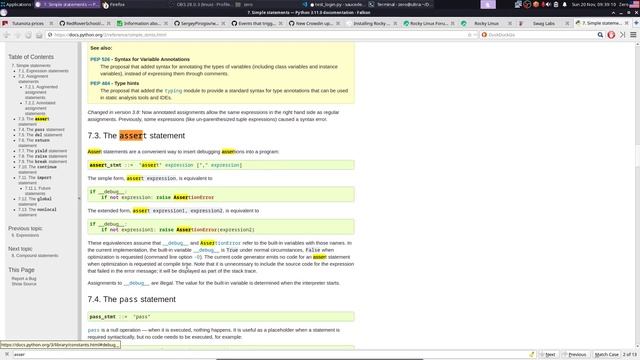This screenshot has height=360, width=640.
Task: Switch to the SergeyPirogov tab
Action: click(x=199, y=24)
